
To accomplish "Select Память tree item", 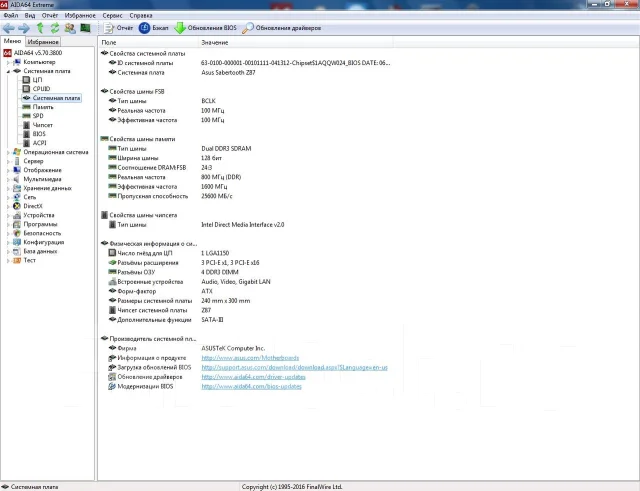I will (43, 107).
